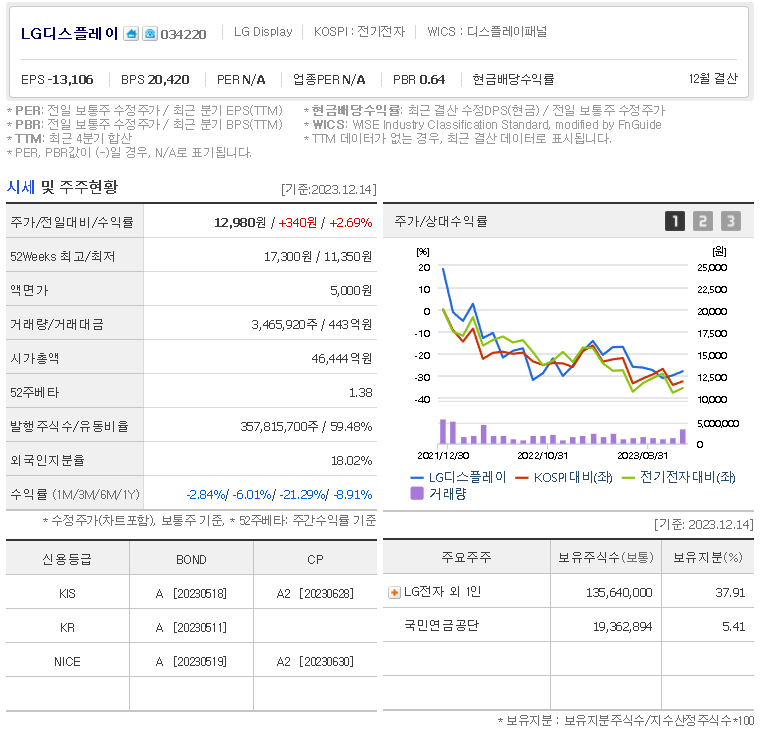Click the LG디스플레이 company name title
Viewport: 763px width, 729px height.
[70, 34]
